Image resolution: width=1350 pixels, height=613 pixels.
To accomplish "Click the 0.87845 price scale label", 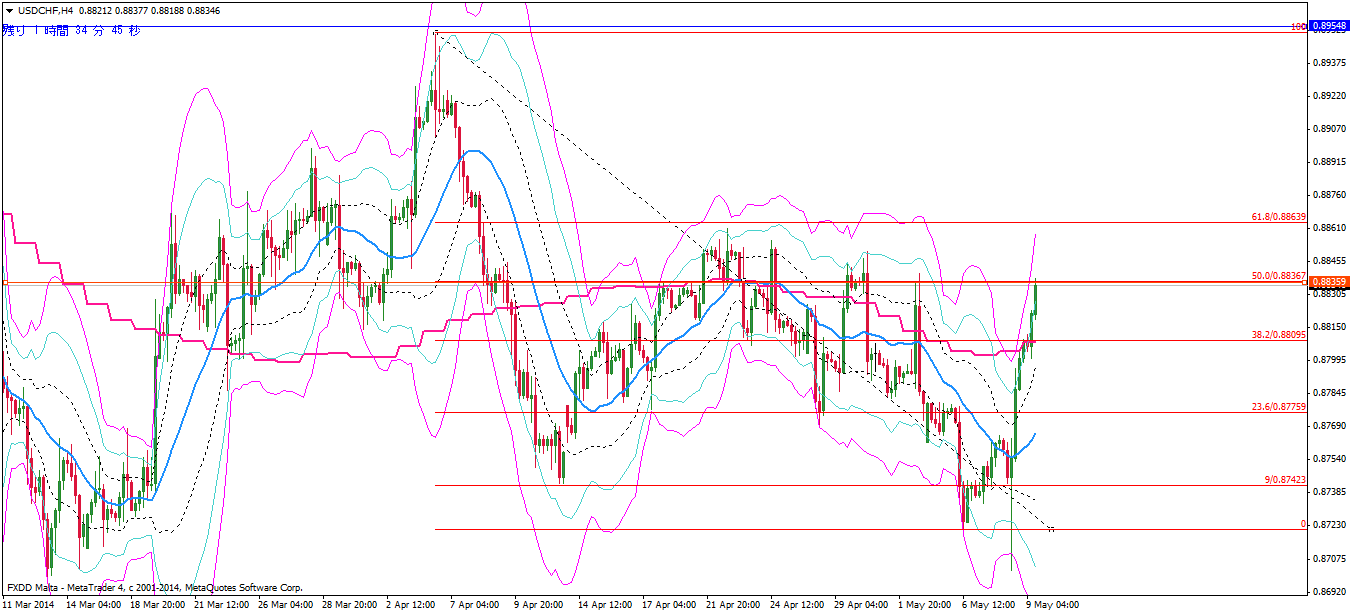I will point(1329,393).
